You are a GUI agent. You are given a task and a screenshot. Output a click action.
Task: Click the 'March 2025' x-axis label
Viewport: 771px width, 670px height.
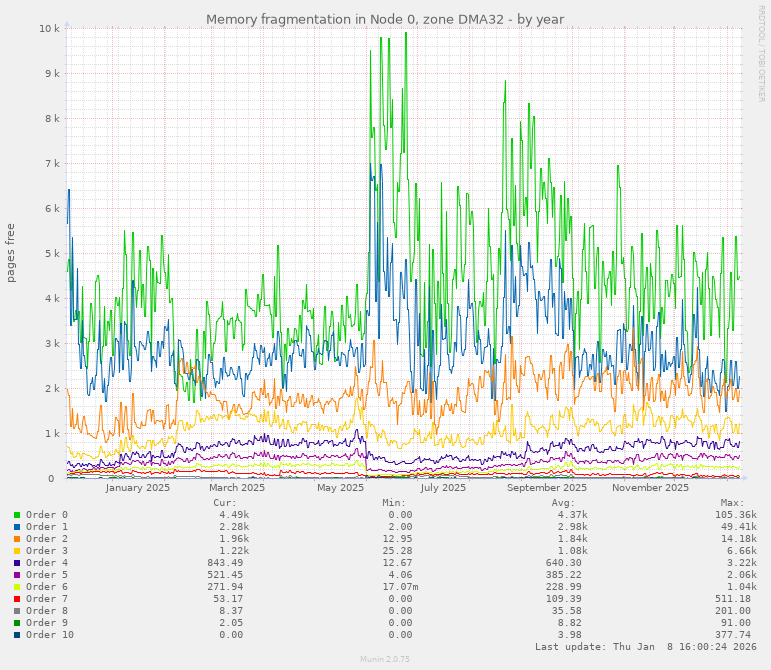click(237, 488)
